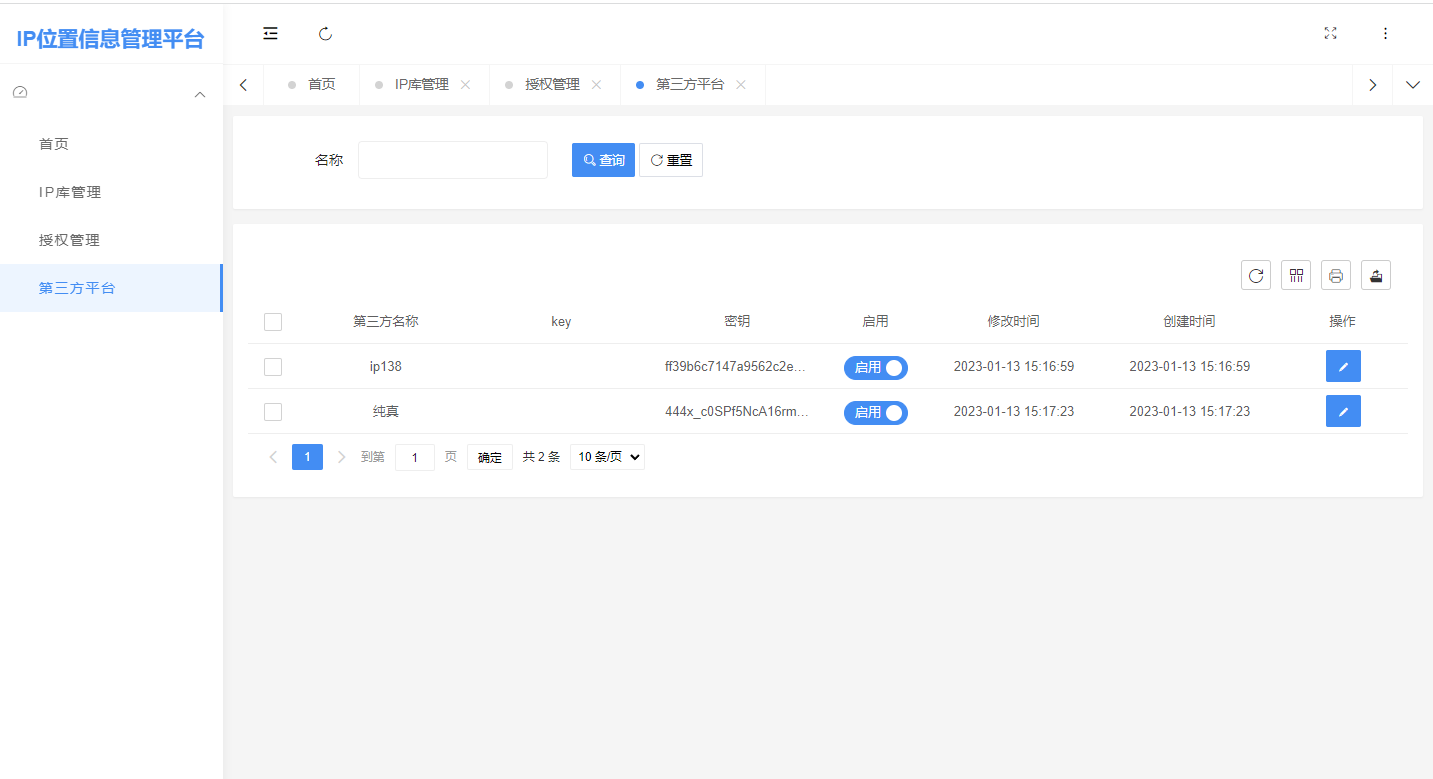Check the select-all checkbox in the table header
Screen dimensions: 1433x779
273,321
